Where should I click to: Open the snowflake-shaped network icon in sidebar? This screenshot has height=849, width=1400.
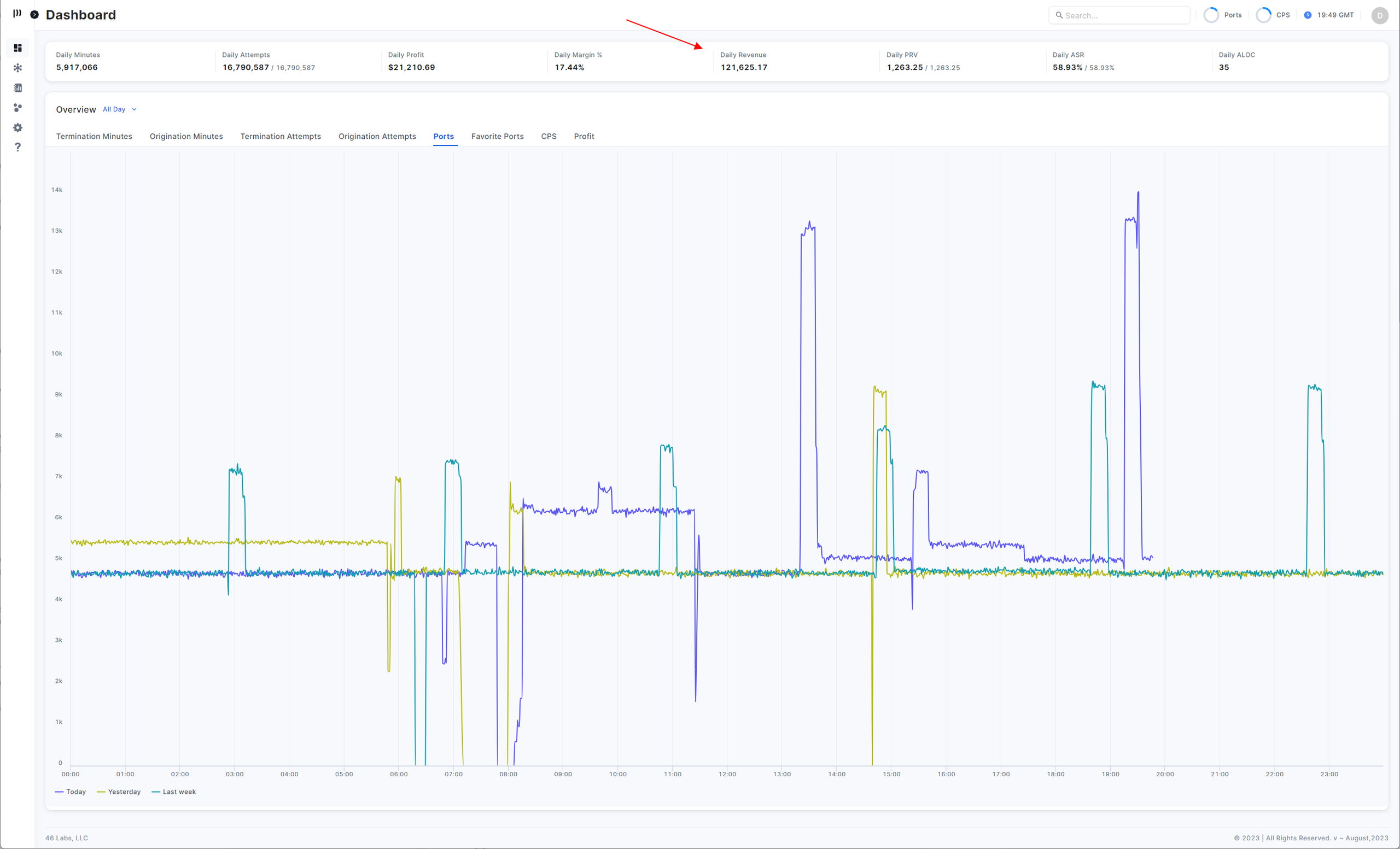17,68
